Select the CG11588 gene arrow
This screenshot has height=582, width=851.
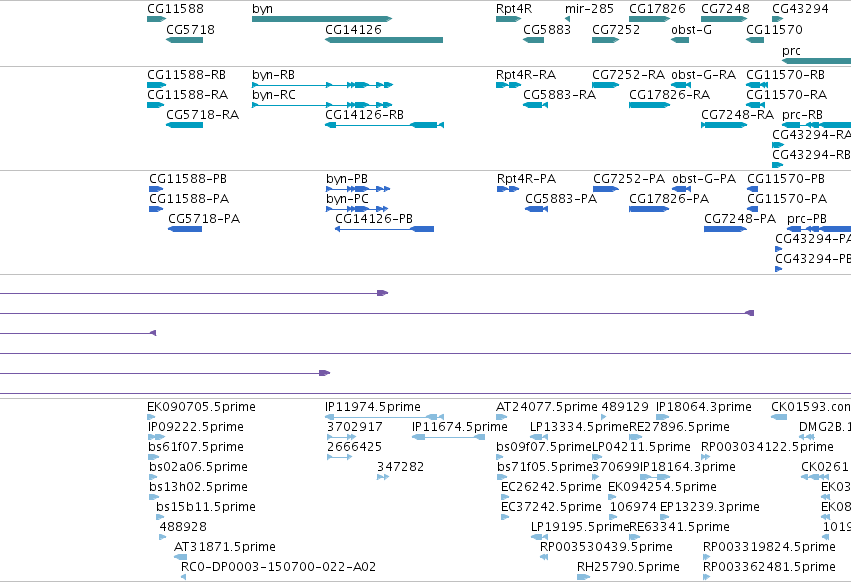click(x=156, y=19)
